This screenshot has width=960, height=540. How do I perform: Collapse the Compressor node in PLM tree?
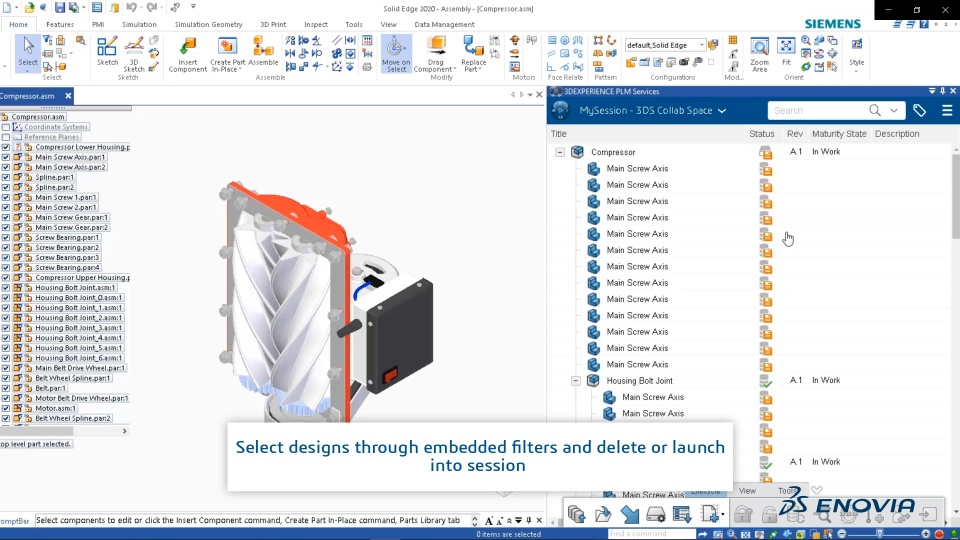click(x=560, y=152)
